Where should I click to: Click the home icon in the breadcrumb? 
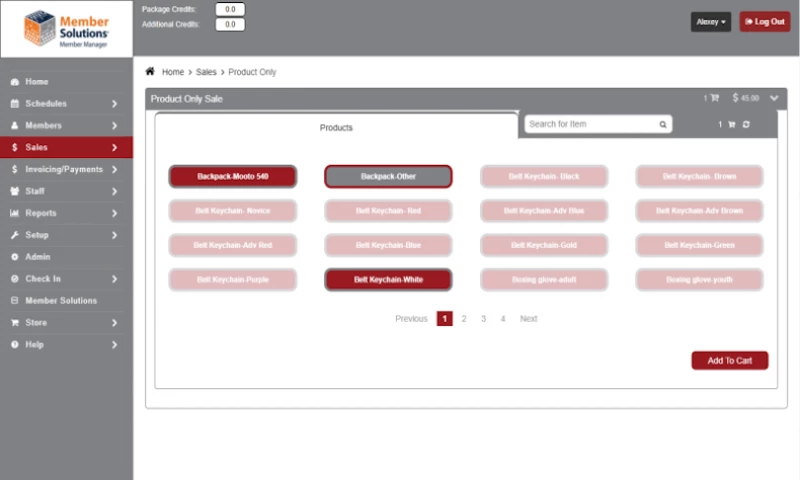pyautogui.click(x=150, y=72)
